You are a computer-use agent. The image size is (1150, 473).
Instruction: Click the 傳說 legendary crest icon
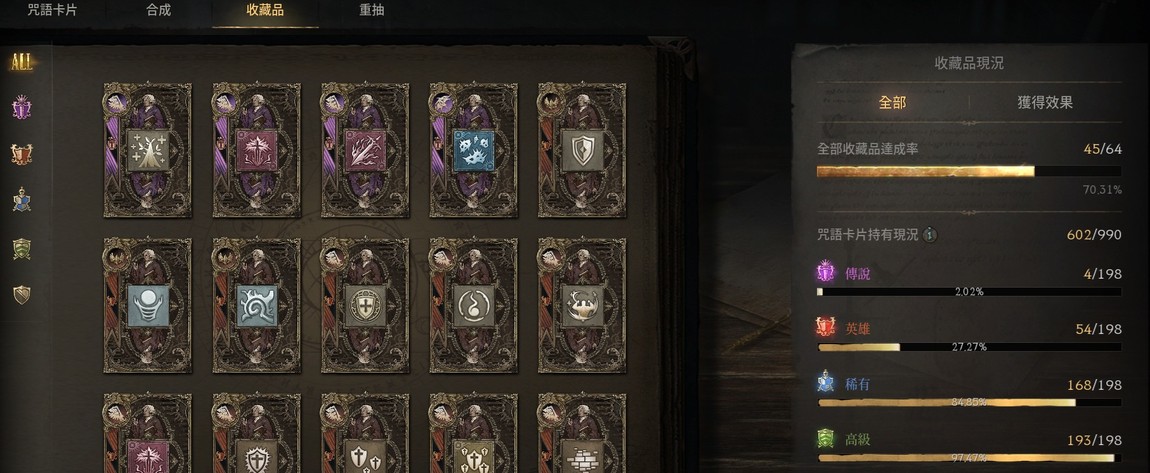[826, 274]
